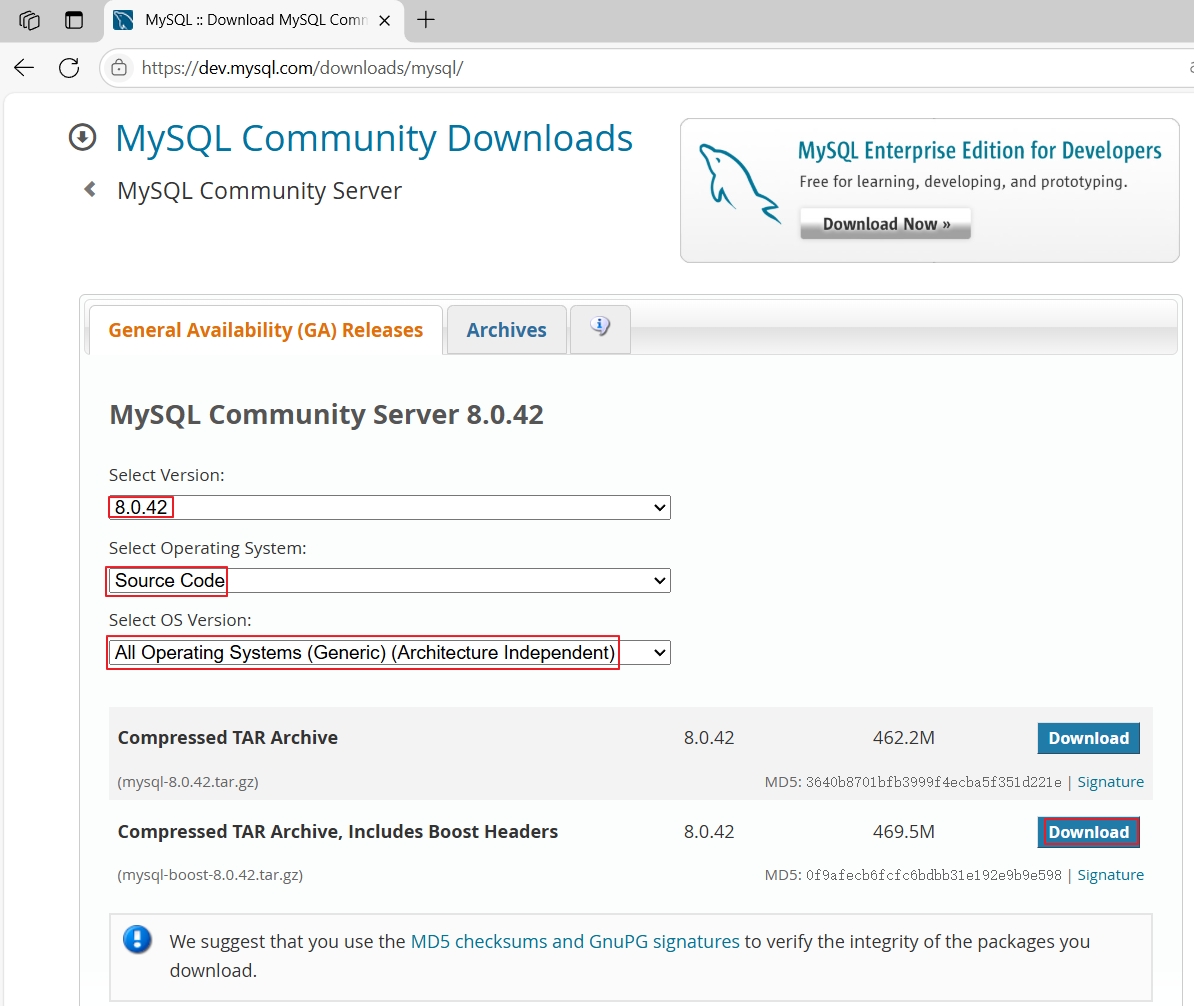Open the workspaces icon in browser
The image size is (1194, 1006).
[x=30, y=20]
